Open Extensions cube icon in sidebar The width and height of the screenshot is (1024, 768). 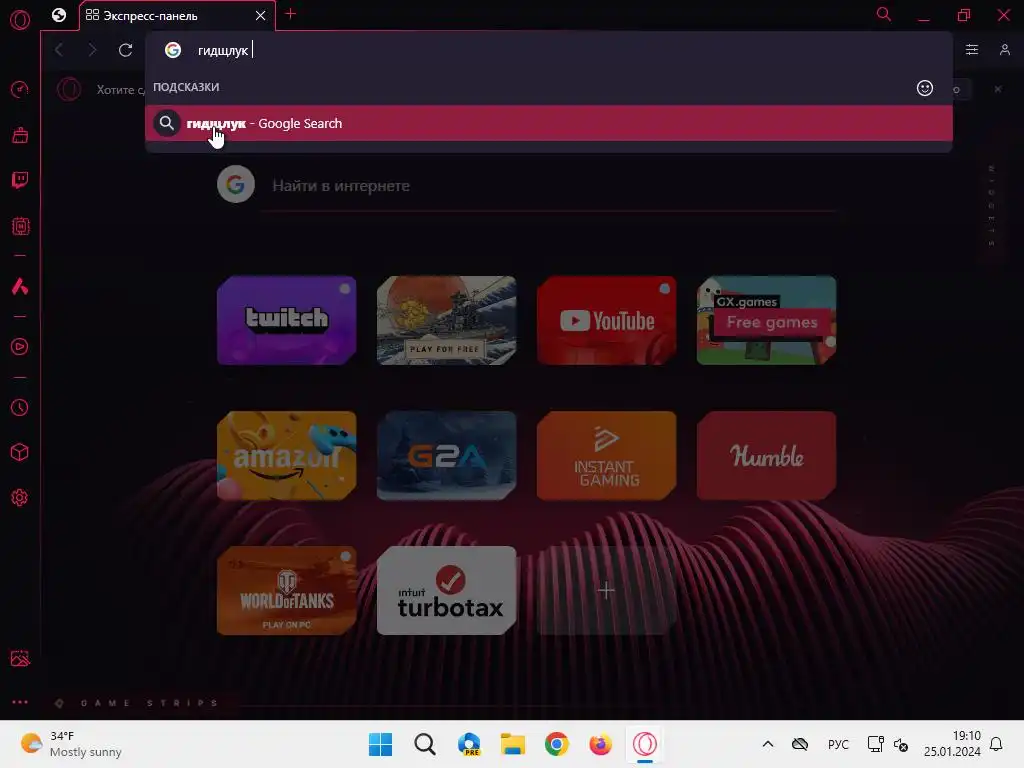coord(20,453)
